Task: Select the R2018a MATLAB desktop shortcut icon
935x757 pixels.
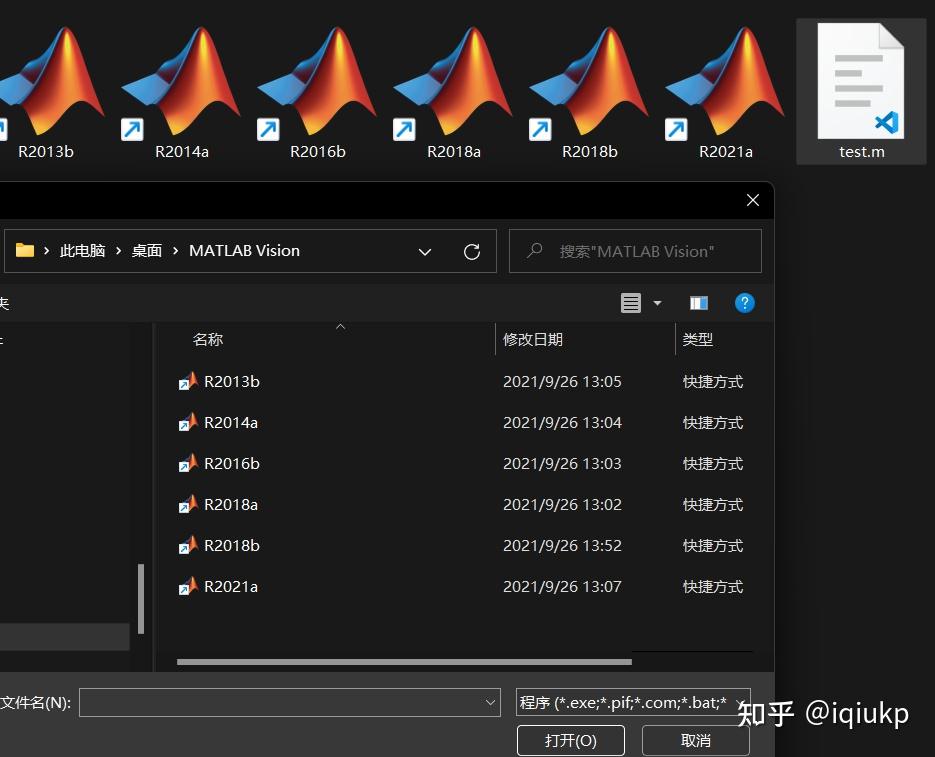Action: (x=453, y=82)
